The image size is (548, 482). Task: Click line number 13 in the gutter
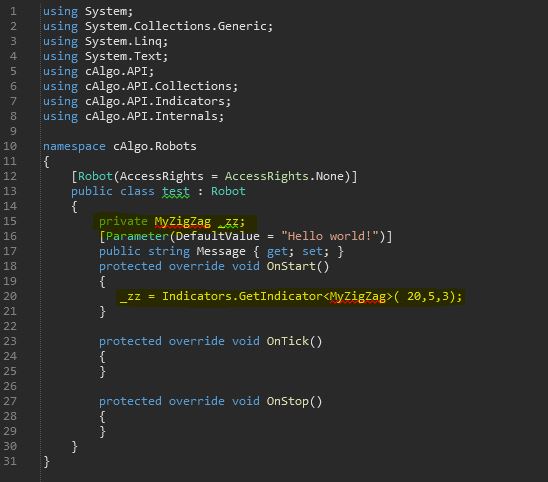(10, 191)
